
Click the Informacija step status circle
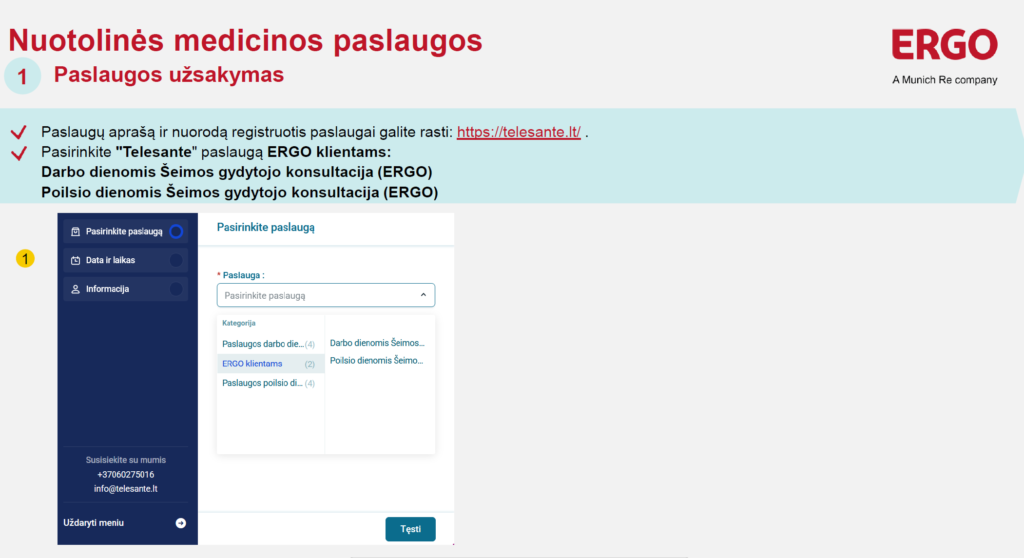tap(176, 290)
